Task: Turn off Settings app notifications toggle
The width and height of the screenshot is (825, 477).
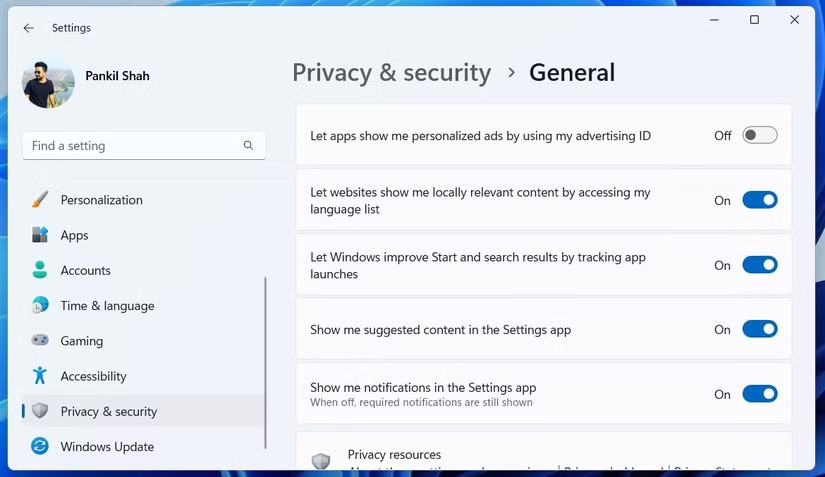Action: [x=760, y=394]
